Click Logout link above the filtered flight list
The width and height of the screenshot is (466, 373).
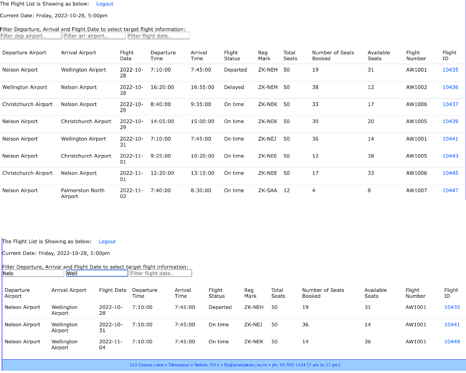coord(107,241)
